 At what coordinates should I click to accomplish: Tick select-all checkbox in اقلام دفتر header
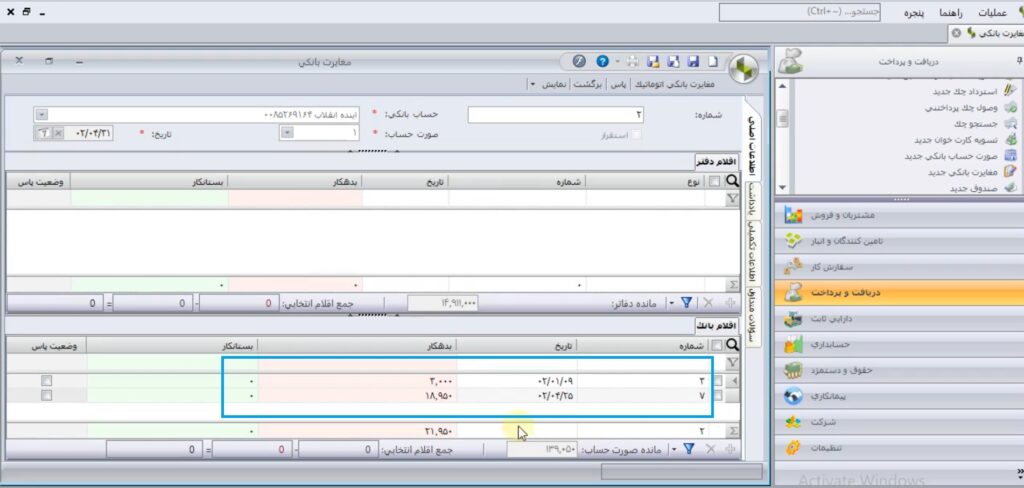[x=714, y=182]
